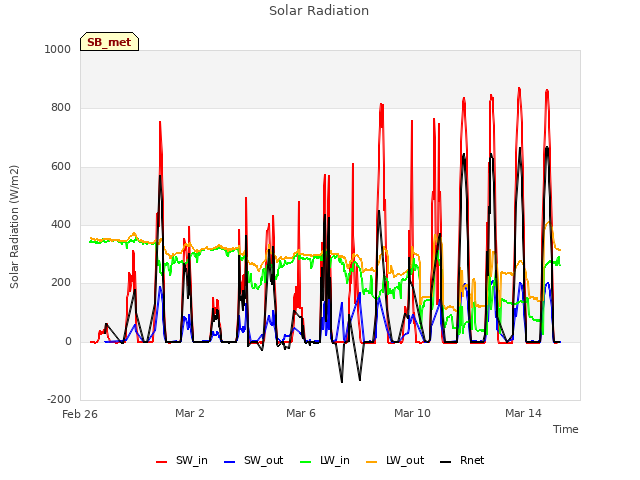Click the orange LW_out legend swatch
Viewport: 640px width, 480px height.
(x=372, y=462)
